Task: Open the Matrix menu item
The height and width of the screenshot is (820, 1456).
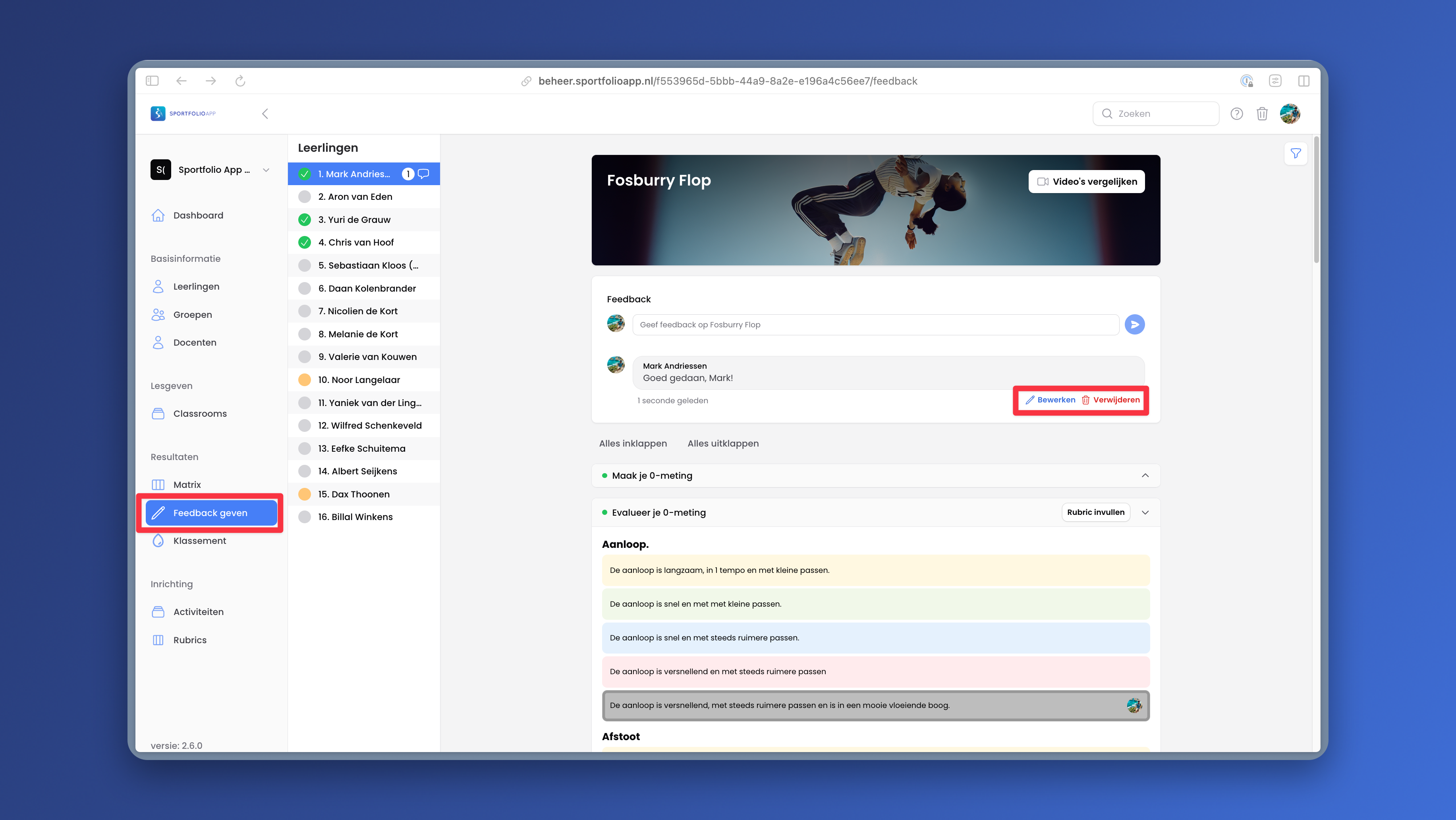Action: tap(187, 485)
